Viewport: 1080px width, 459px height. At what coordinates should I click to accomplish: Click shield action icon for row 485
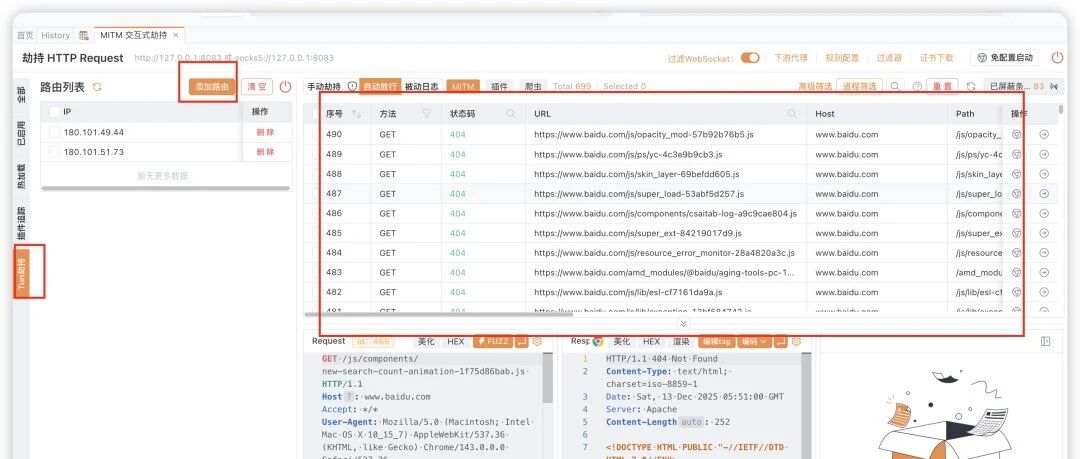[1016, 233]
